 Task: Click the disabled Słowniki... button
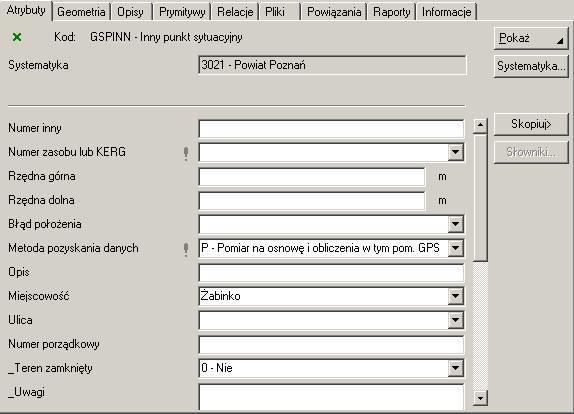pos(531,152)
